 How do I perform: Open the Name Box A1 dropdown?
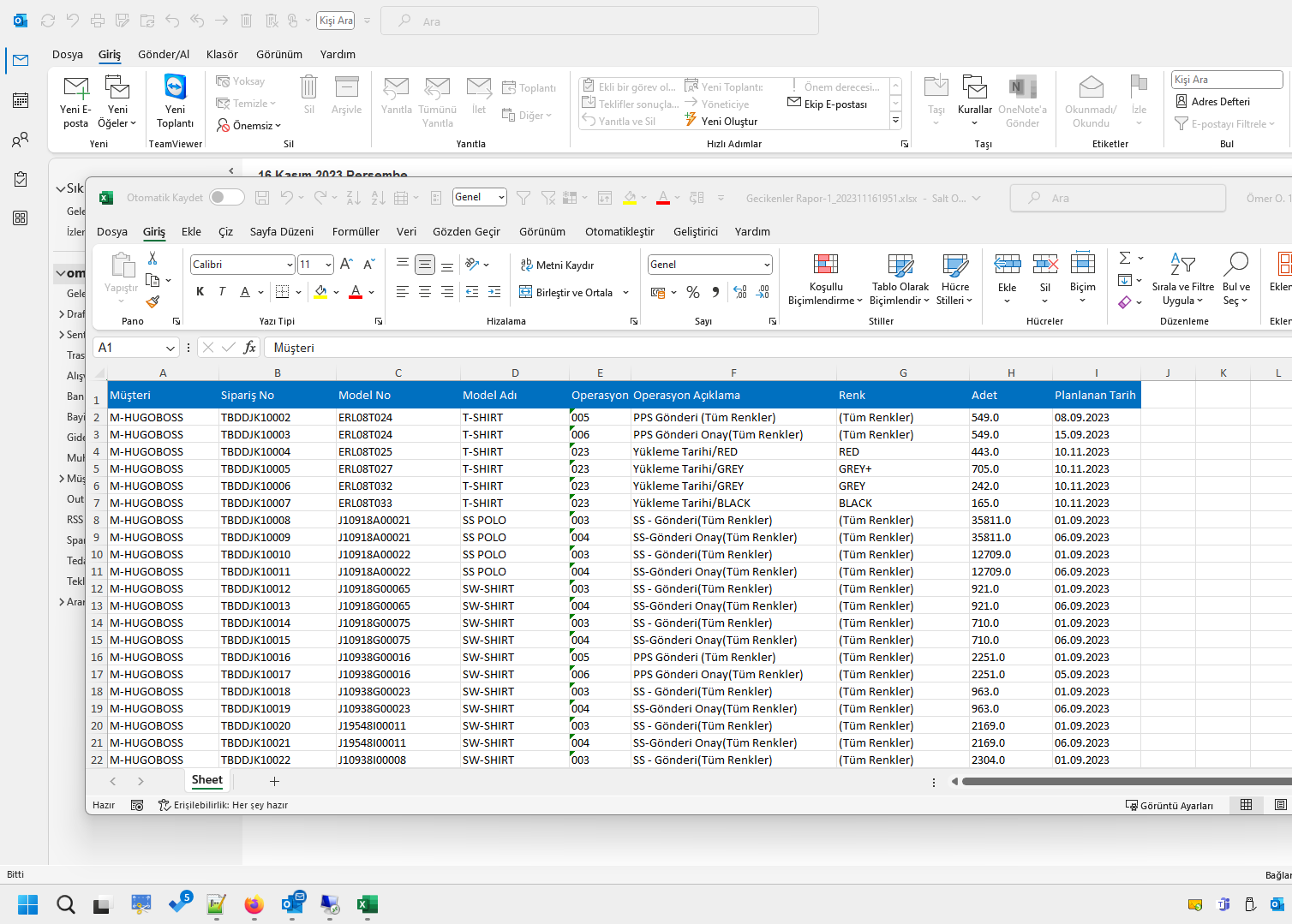point(170,348)
